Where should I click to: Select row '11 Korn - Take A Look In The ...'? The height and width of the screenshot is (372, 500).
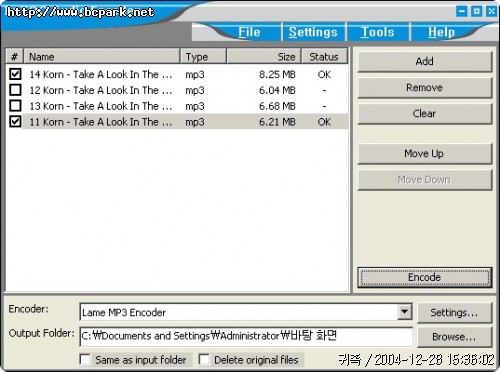177,121
